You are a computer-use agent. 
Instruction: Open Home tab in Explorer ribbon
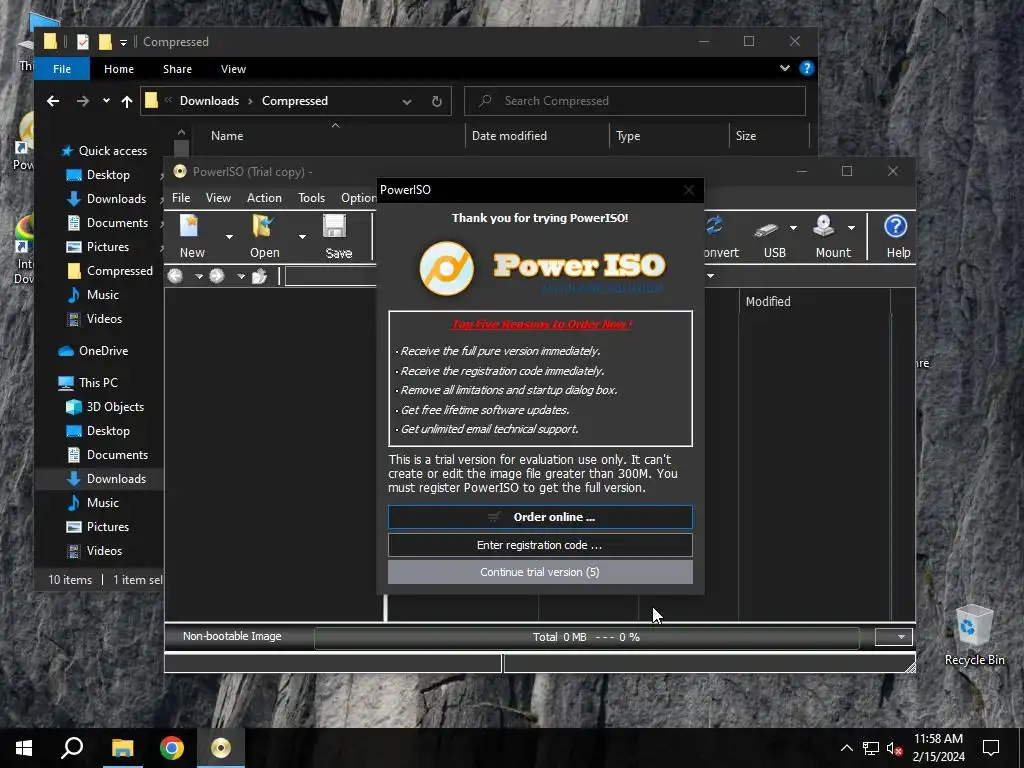click(119, 69)
